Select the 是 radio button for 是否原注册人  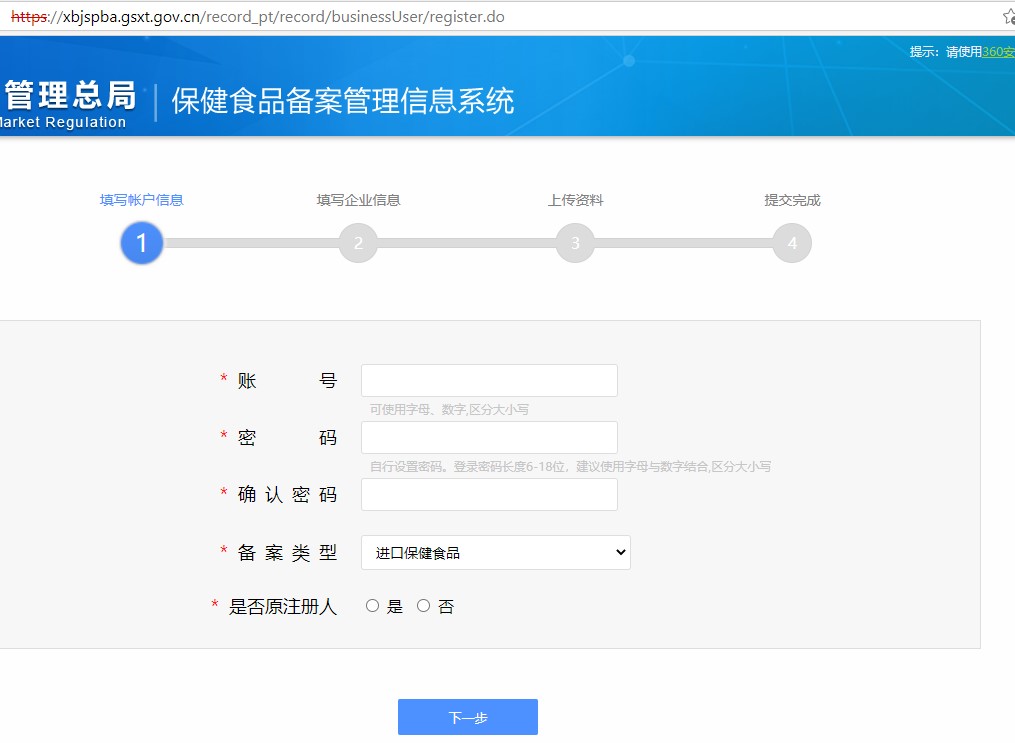tap(371, 605)
